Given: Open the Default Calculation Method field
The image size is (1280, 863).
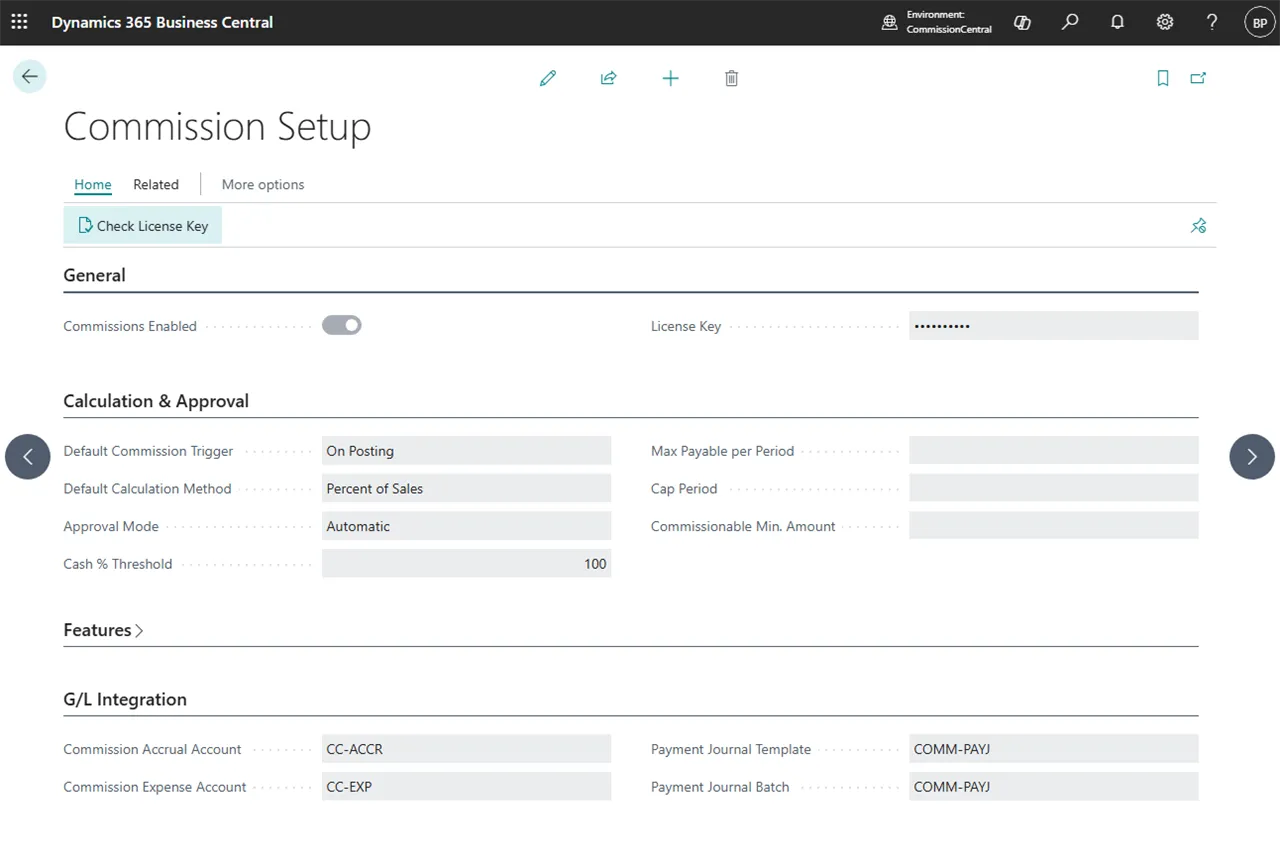Looking at the screenshot, I should click(466, 489).
